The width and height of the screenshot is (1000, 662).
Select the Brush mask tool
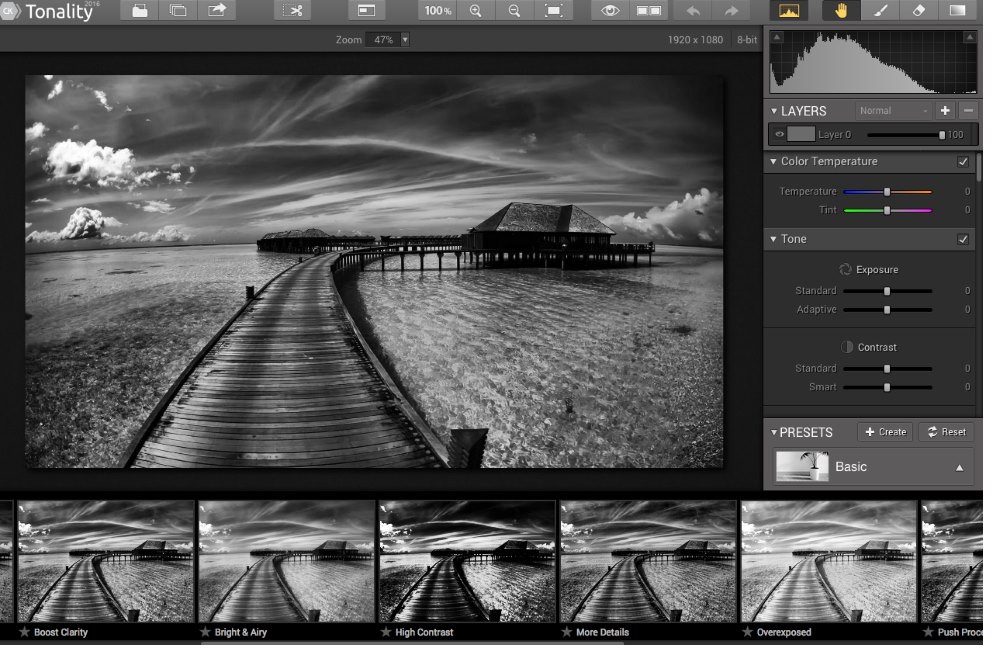click(x=880, y=11)
